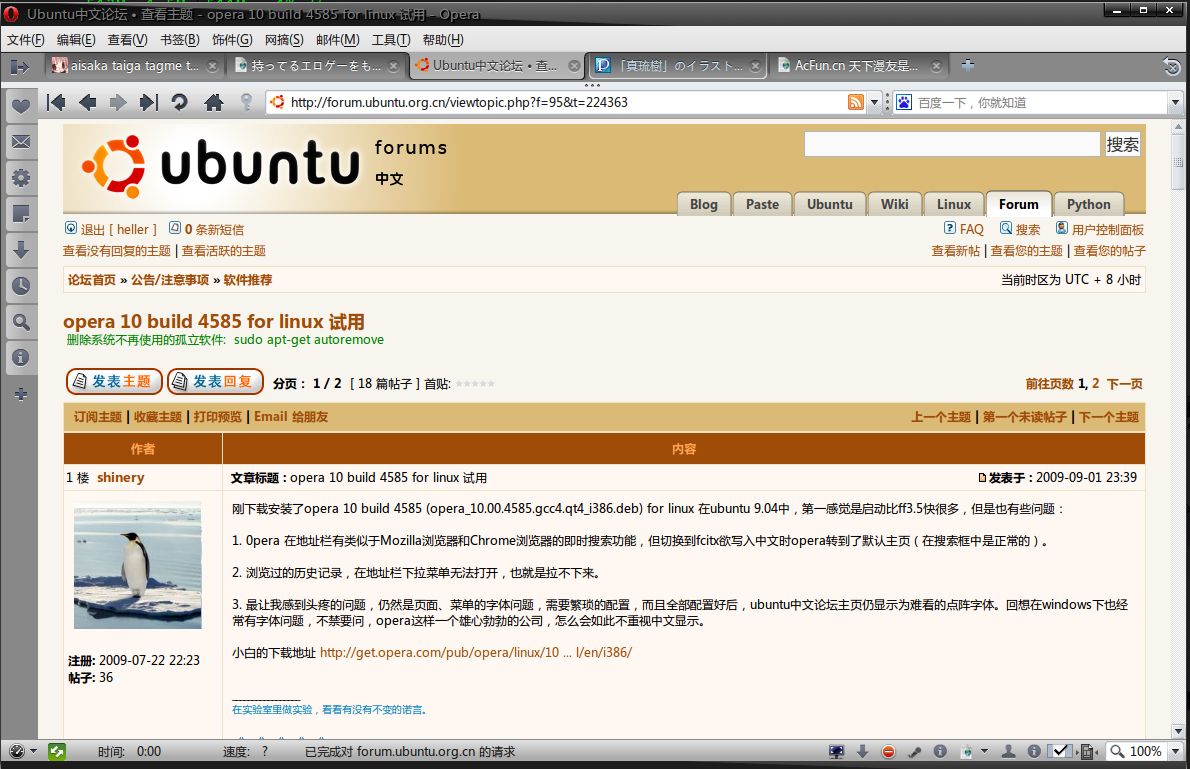Image resolution: width=1190 pixels, height=769 pixels.
Task: Click the download arrow in status bar
Action: pos(862,752)
